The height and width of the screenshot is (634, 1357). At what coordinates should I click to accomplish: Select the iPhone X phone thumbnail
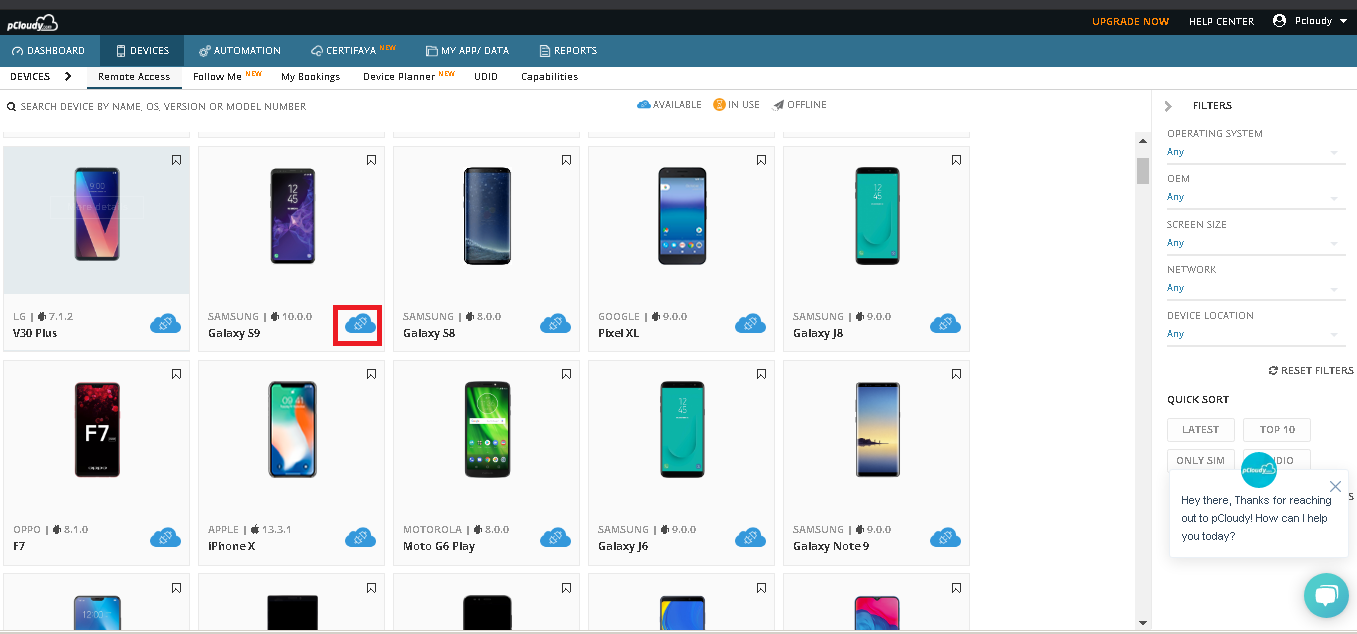coord(292,429)
